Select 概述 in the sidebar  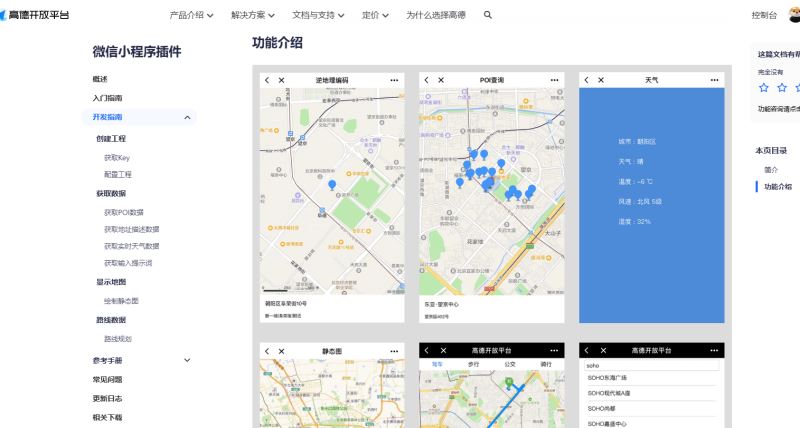[x=100, y=79]
